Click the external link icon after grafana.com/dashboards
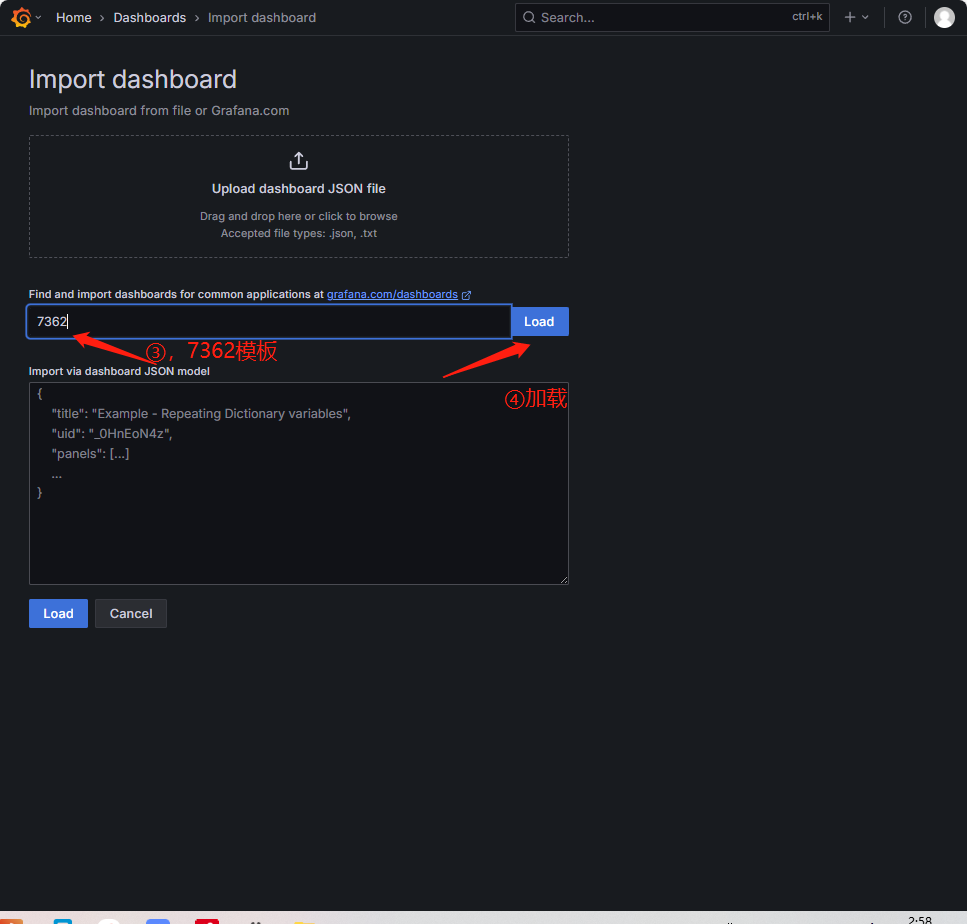Image resolution: width=967 pixels, height=924 pixels. click(x=466, y=294)
